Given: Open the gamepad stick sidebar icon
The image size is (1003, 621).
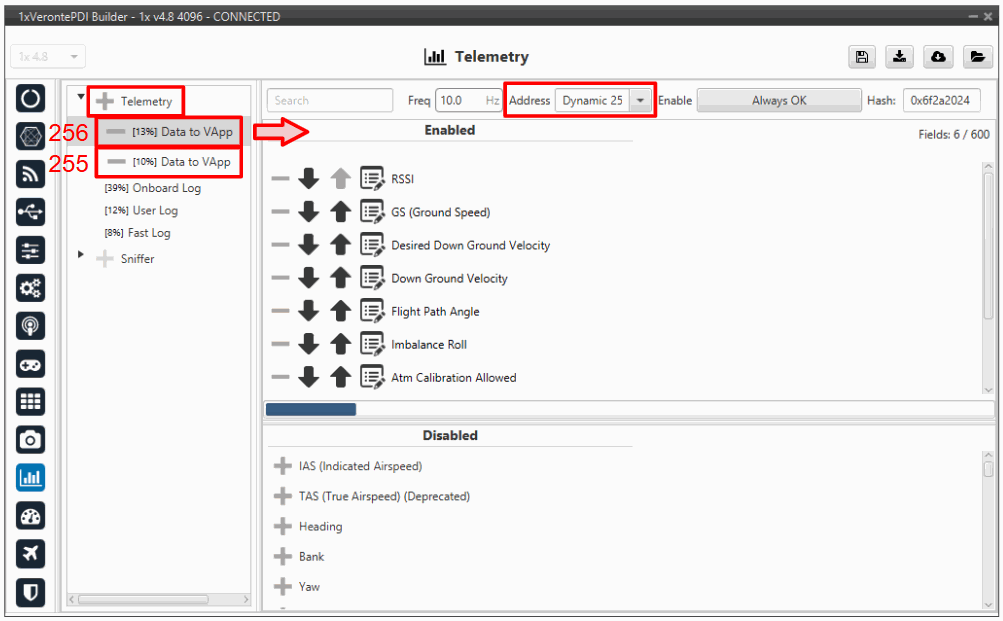Looking at the screenshot, I should click(31, 364).
